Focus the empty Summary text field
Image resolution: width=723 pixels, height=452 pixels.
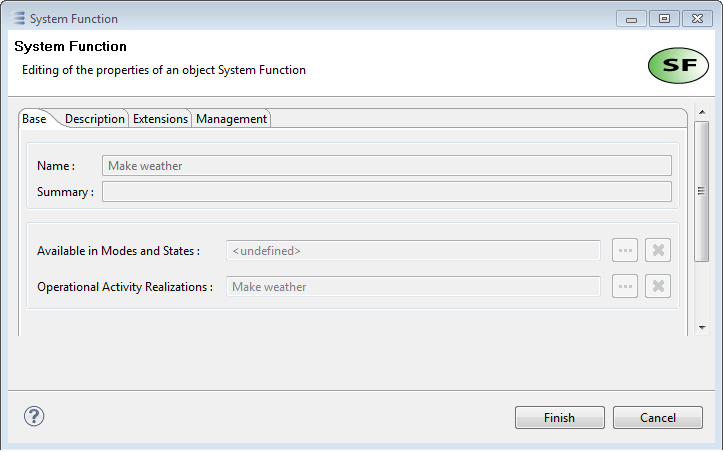click(x=386, y=192)
